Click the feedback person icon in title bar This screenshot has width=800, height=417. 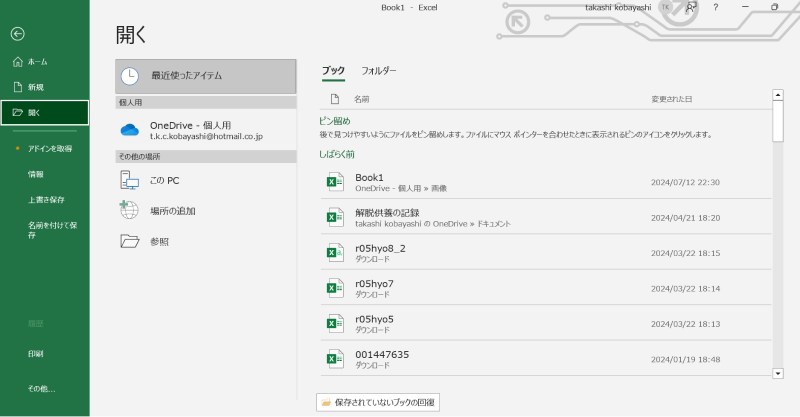[691, 7]
